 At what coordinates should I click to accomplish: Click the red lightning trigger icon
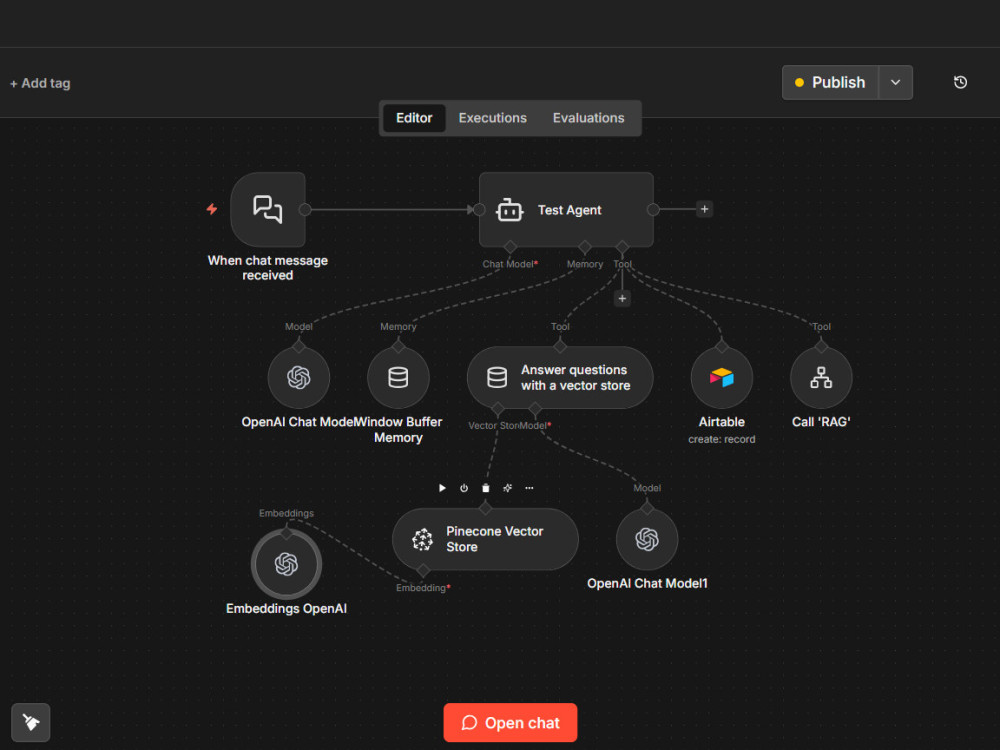212,209
